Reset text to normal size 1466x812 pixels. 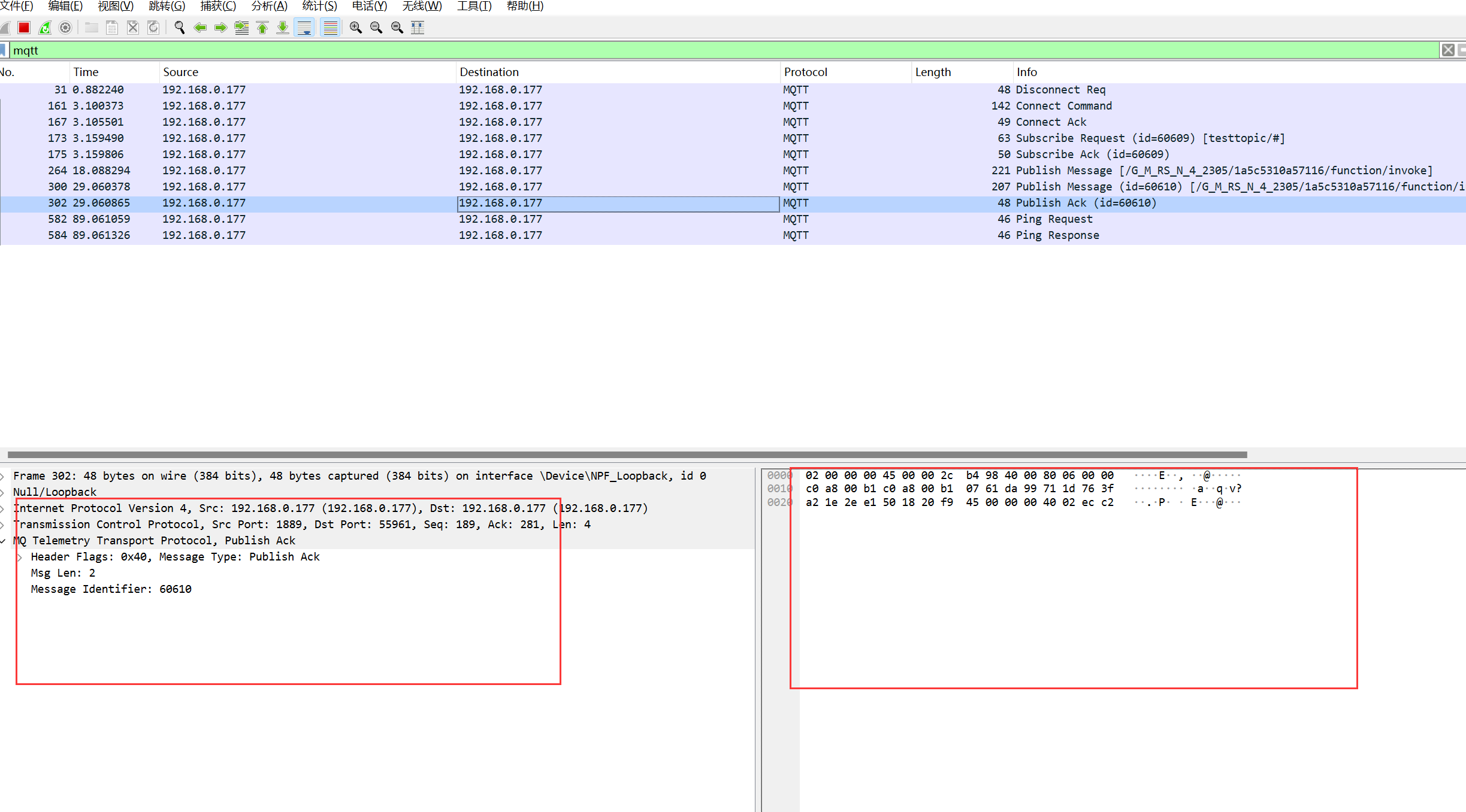(x=397, y=28)
